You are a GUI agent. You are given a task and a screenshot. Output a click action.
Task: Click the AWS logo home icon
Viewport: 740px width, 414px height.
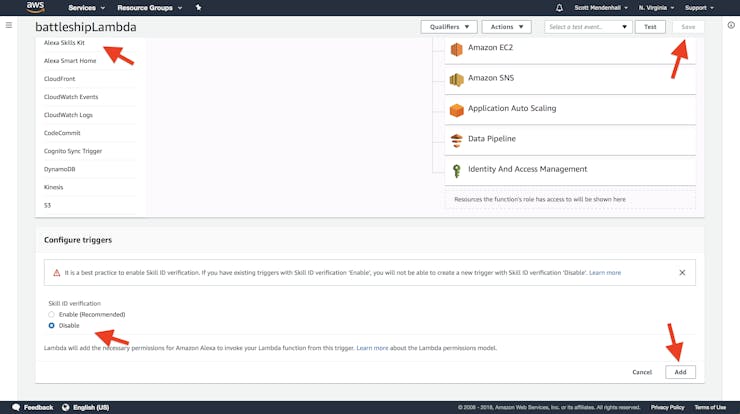point(35,7)
